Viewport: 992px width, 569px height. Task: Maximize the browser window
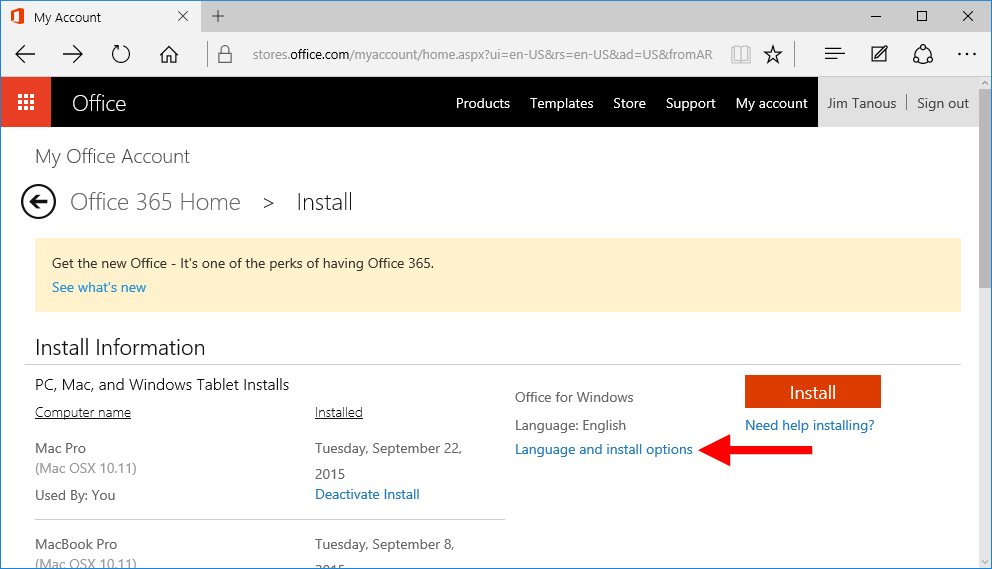tap(922, 16)
